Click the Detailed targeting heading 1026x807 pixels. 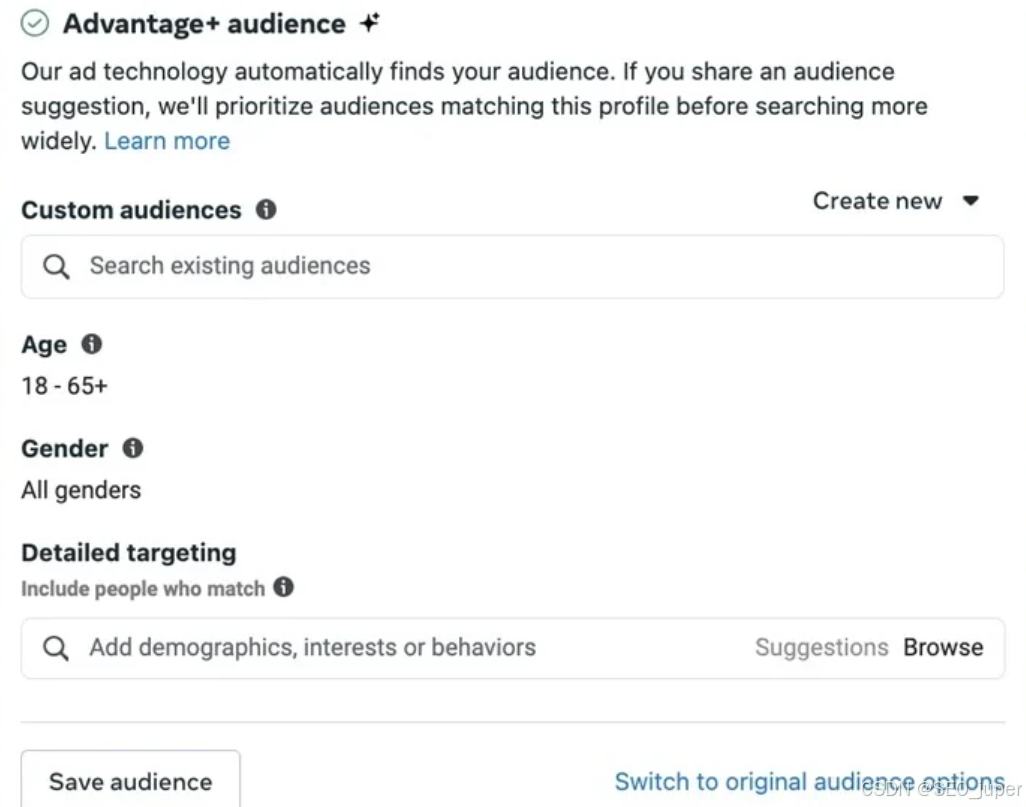[x=129, y=553]
